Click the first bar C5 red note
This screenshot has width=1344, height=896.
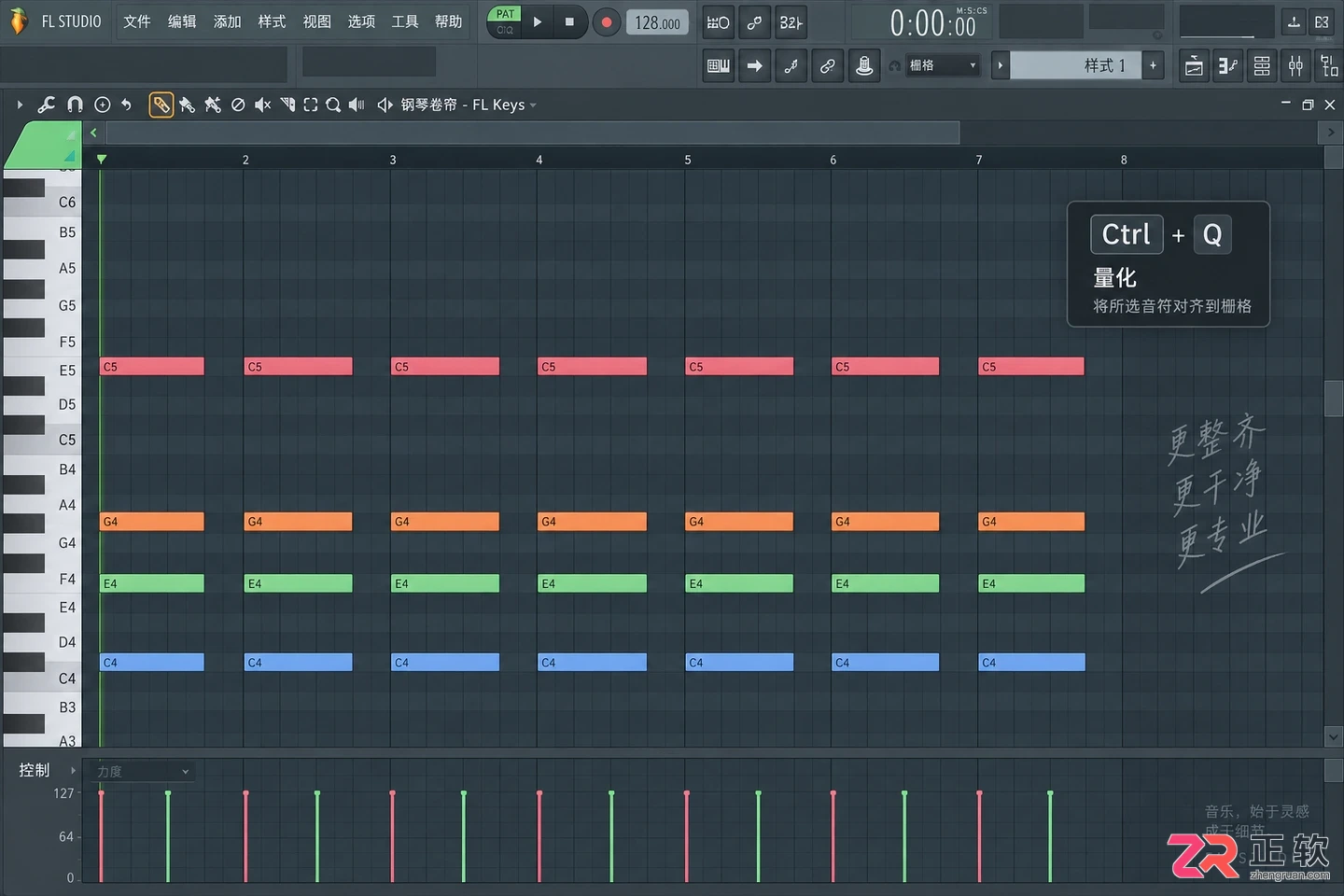pyautogui.click(x=152, y=367)
